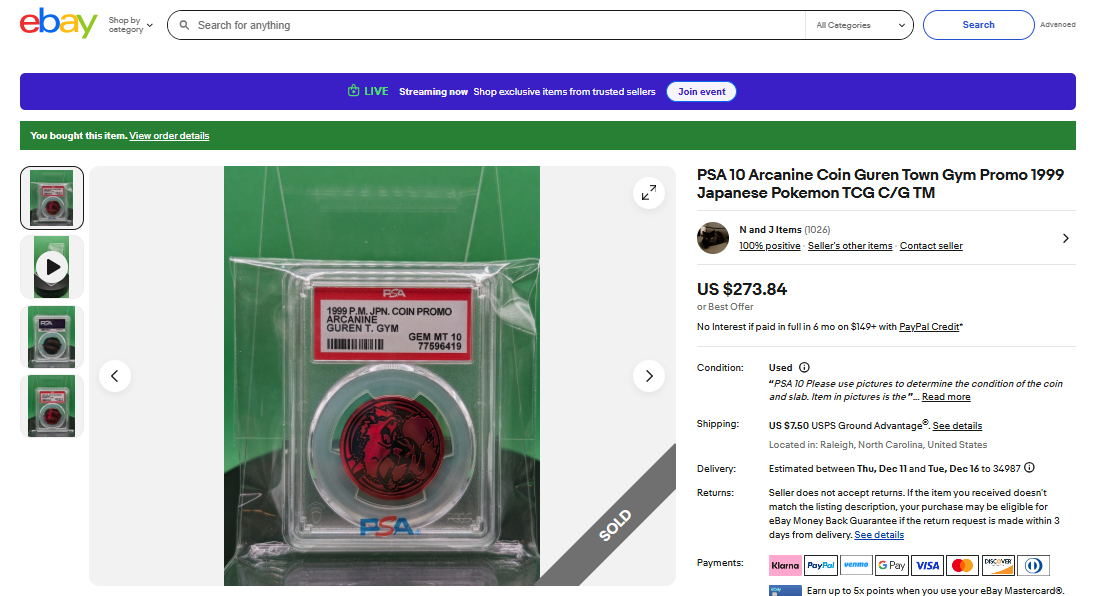Open condition info icon next to Used

(804, 368)
